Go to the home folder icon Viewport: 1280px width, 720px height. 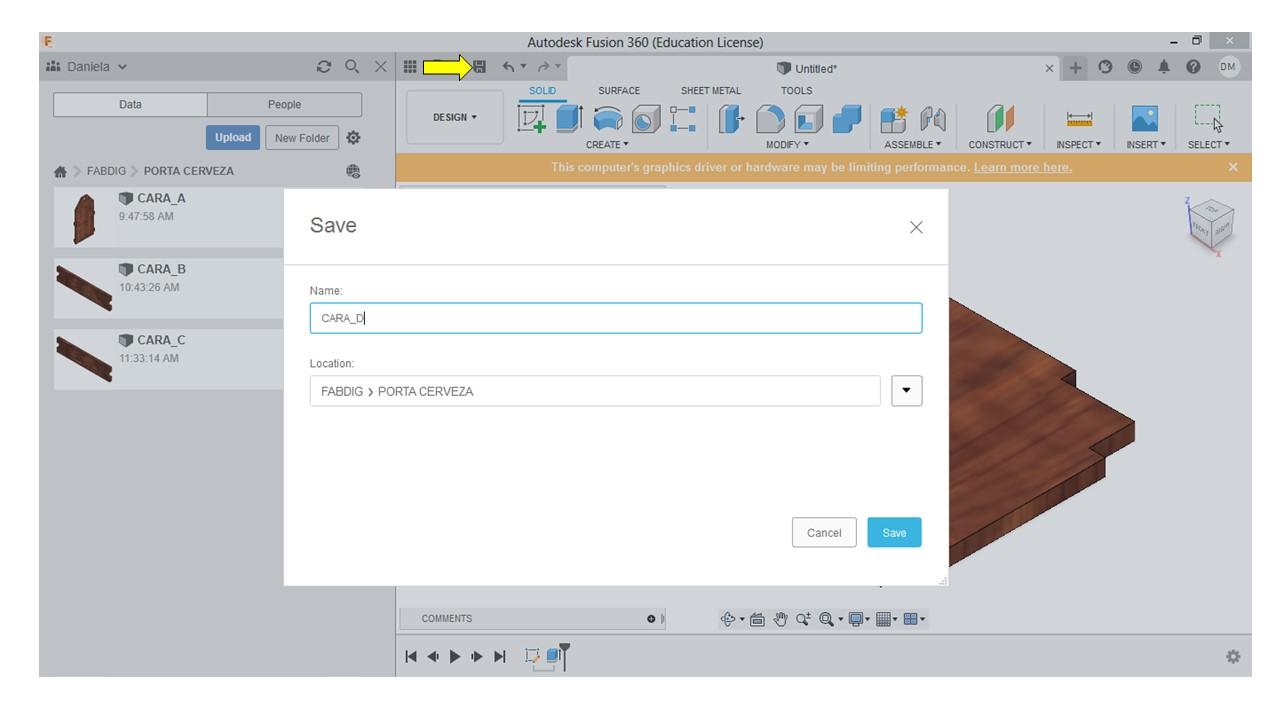tap(62, 171)
